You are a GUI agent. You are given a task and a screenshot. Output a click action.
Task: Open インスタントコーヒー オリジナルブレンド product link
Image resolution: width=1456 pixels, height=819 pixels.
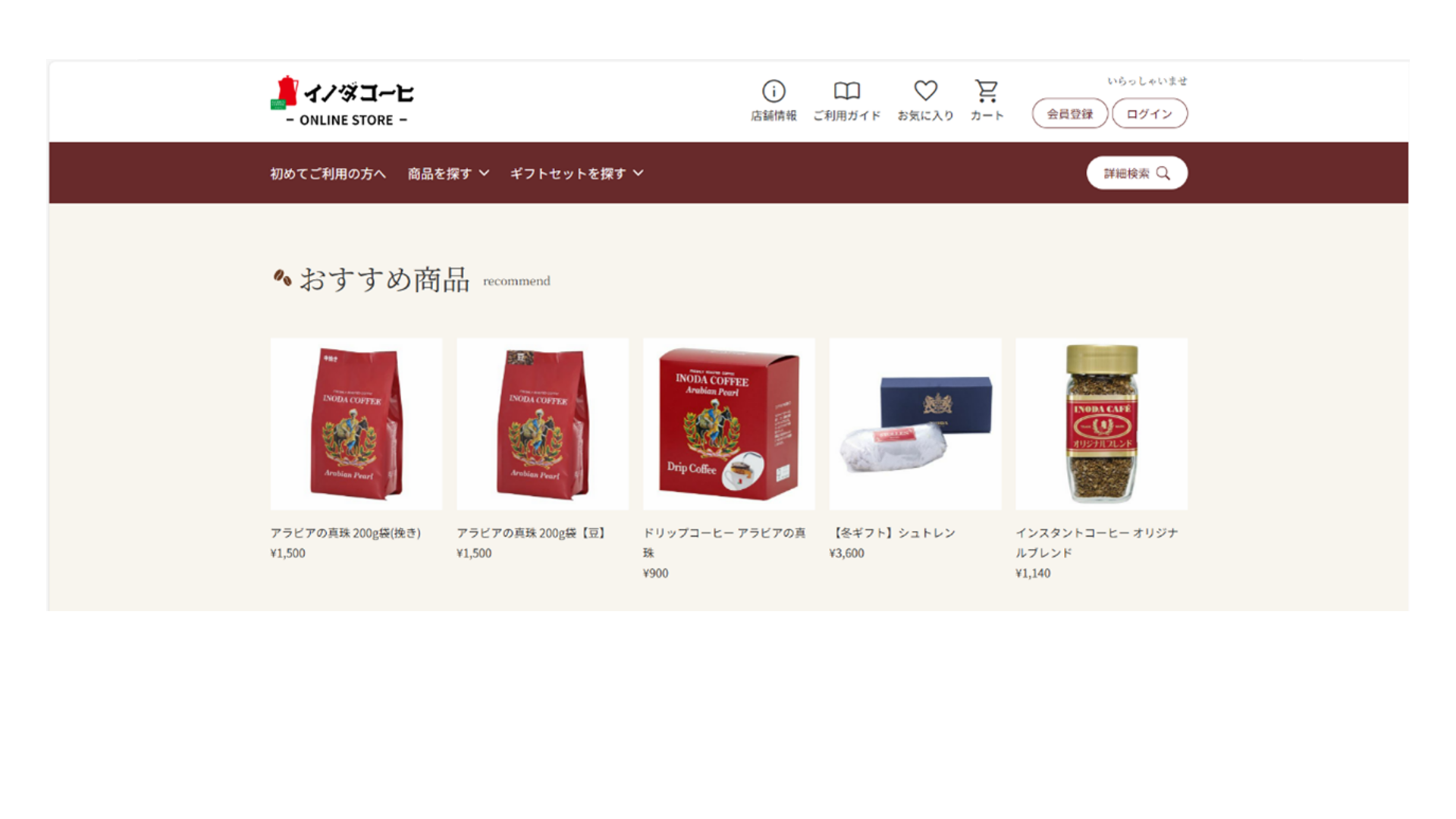(x=1097, y=542)
